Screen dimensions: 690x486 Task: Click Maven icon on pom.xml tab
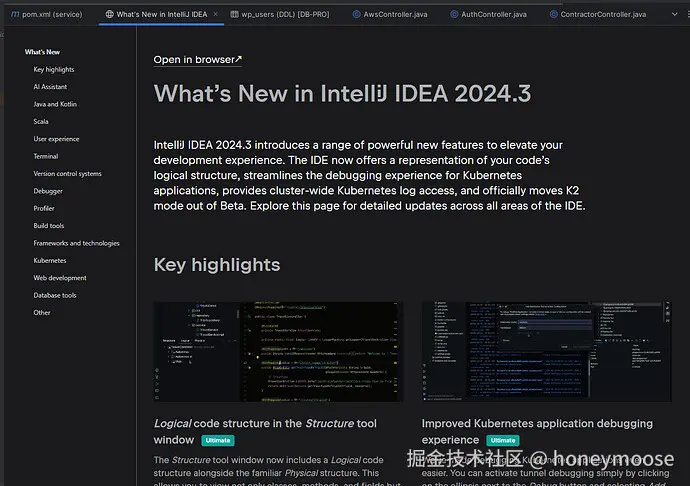(x=15, y=14)
